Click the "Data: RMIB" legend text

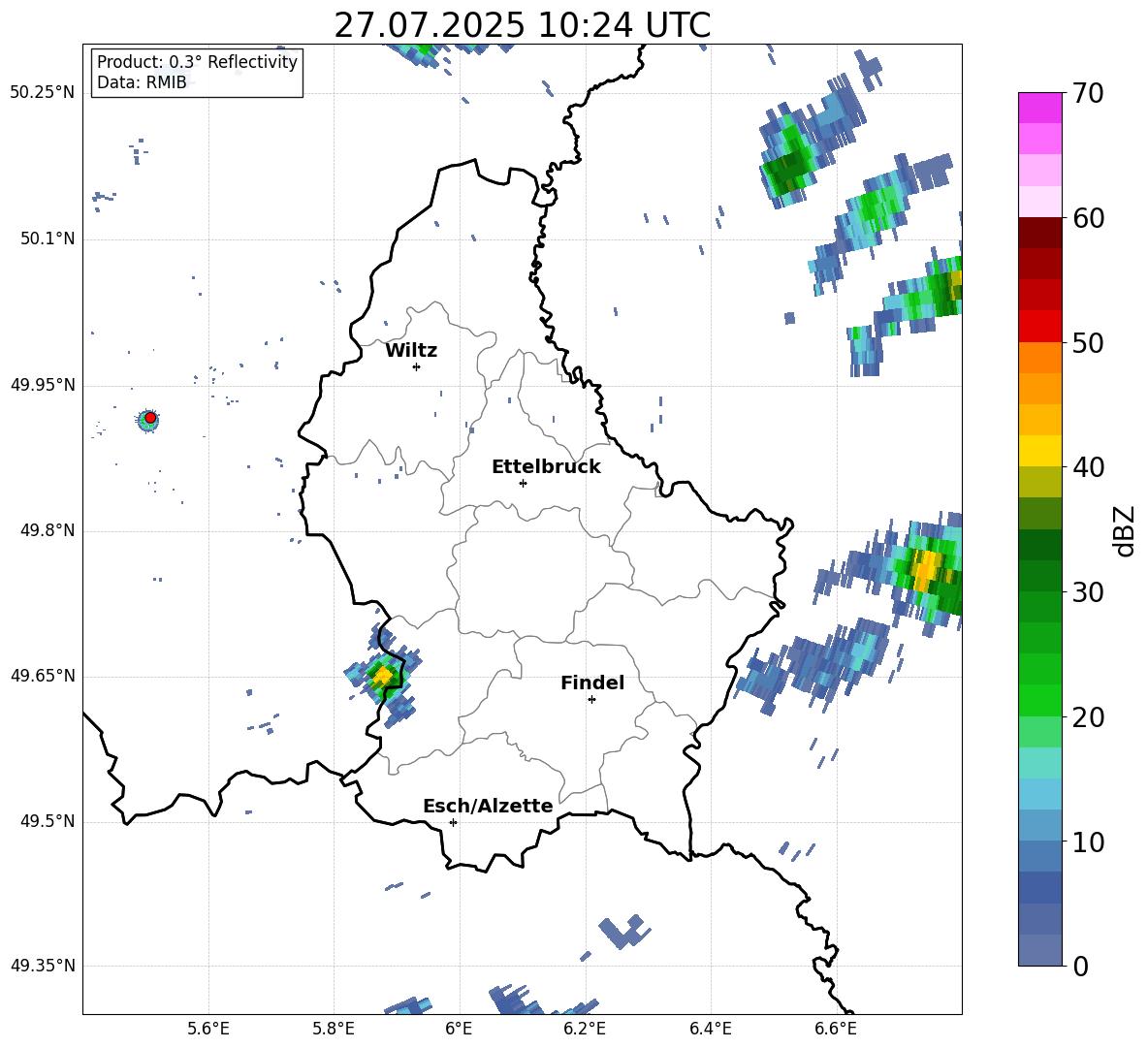[x=142, y=82]
